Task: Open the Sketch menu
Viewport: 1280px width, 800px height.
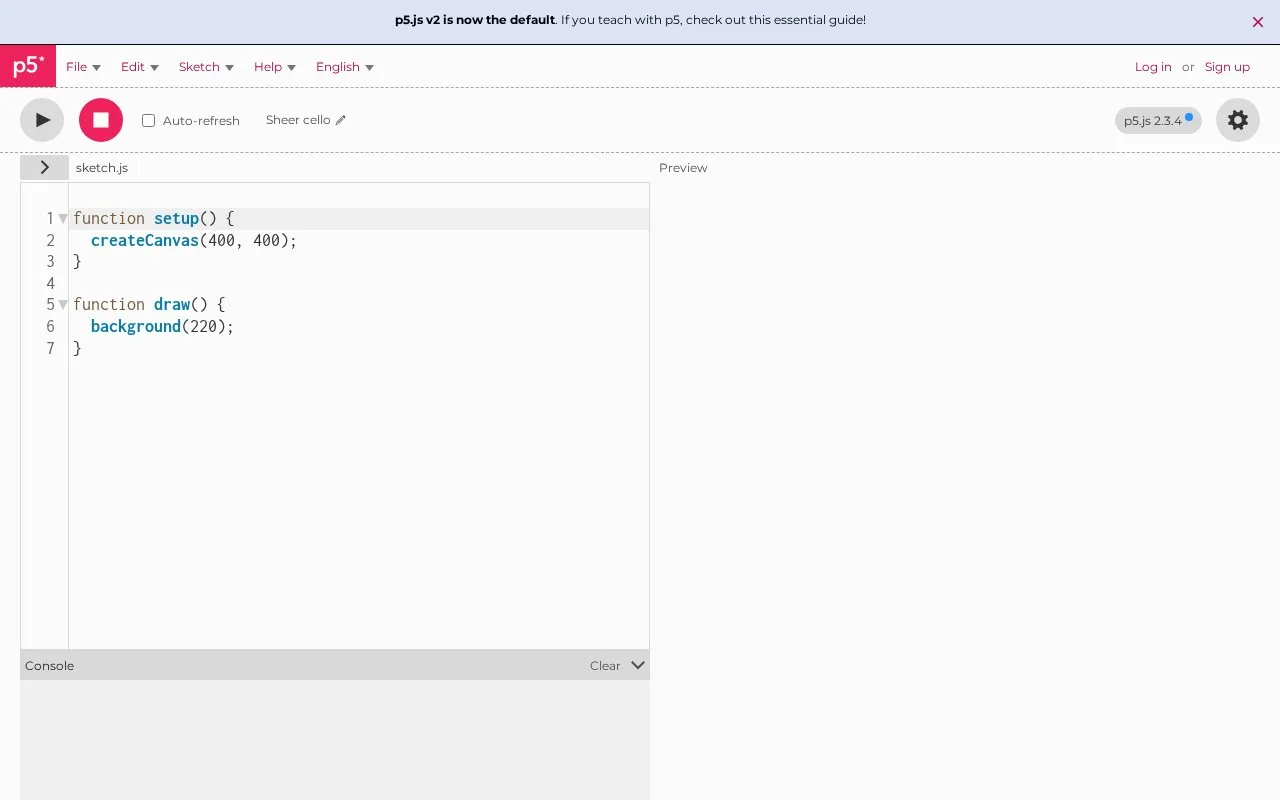Action: click(206, 67)
